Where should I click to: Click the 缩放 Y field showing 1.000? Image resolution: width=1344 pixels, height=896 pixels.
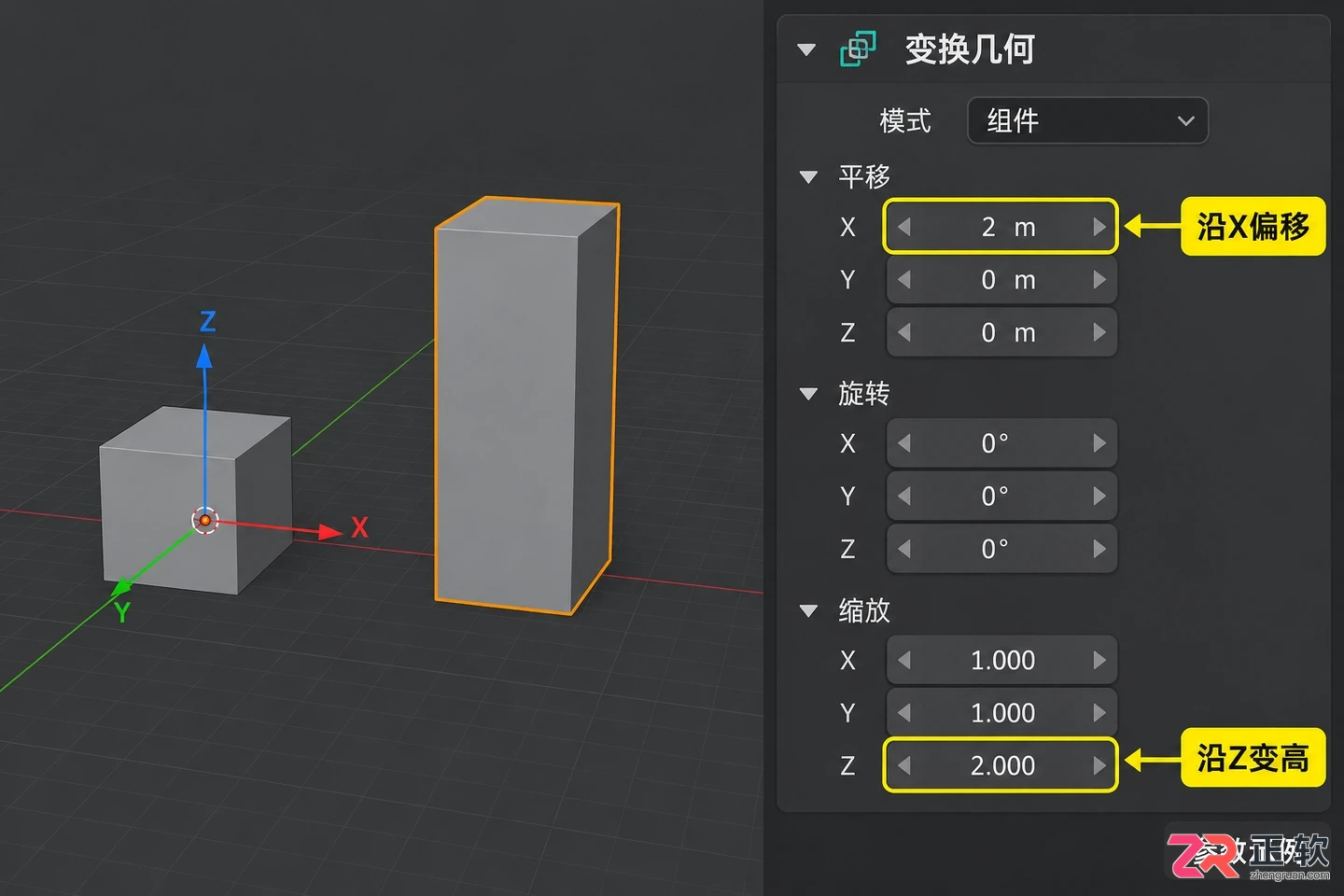pos(1001,713)
